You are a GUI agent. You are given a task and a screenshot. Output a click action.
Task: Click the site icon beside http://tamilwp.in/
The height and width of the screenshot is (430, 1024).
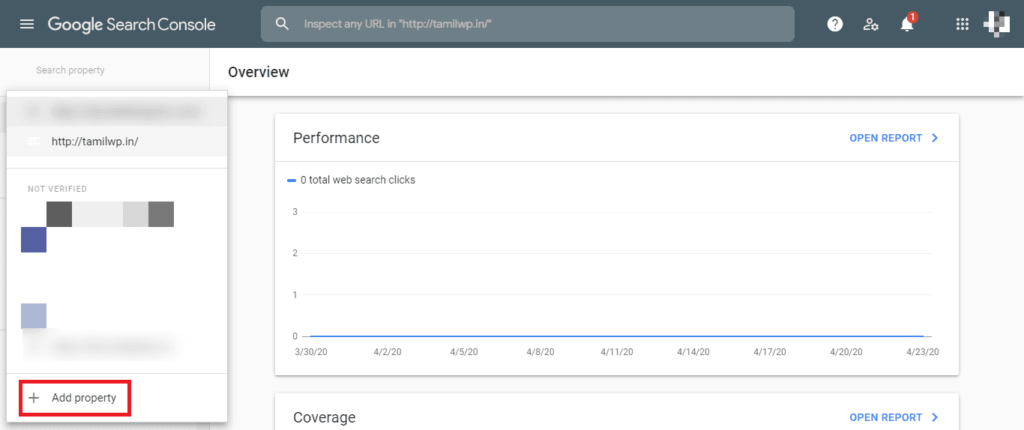[x=34, y=142]
